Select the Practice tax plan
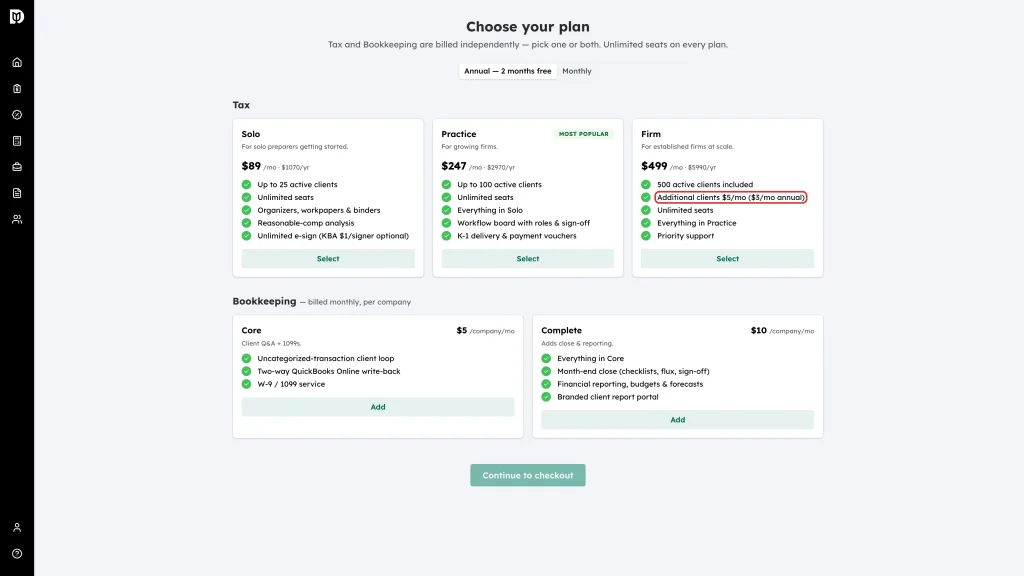Image resolution: width=1024 pixels, height=576 pixels. 528,259
